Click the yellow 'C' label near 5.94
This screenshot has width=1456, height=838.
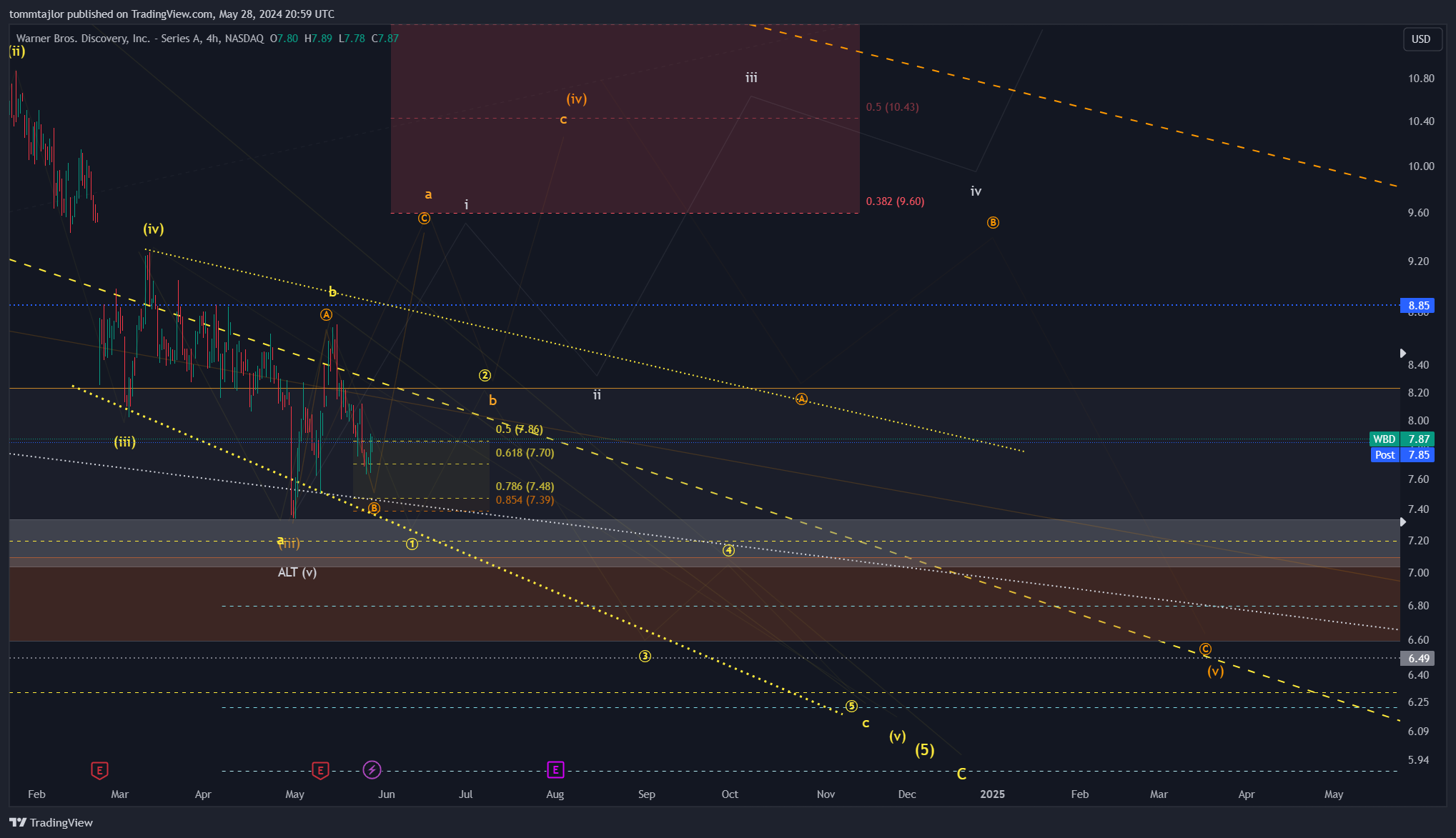point(961,774)
